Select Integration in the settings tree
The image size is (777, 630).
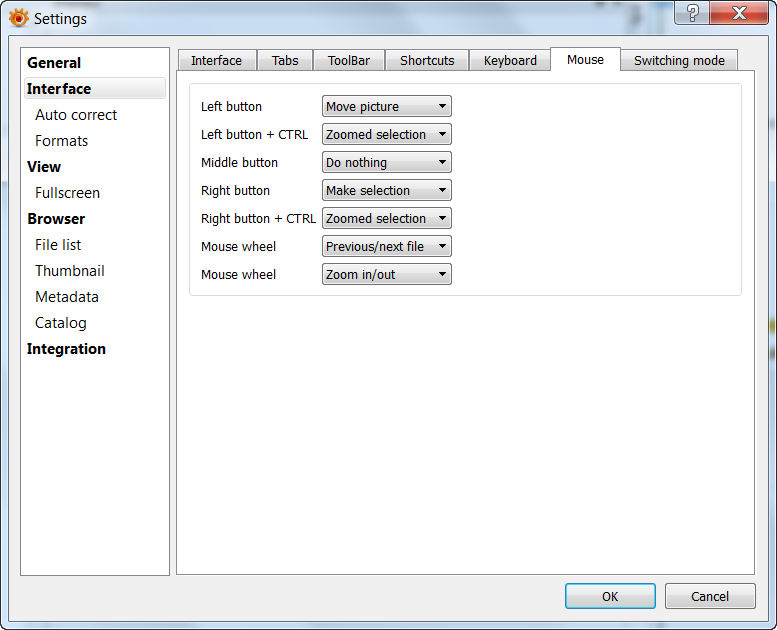66,349
